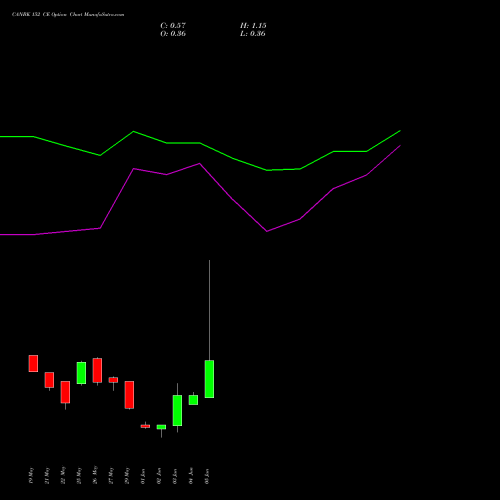Select the '03 Jun' date label
The height and width of the screenshot is (500, 500).
(175, 476)
